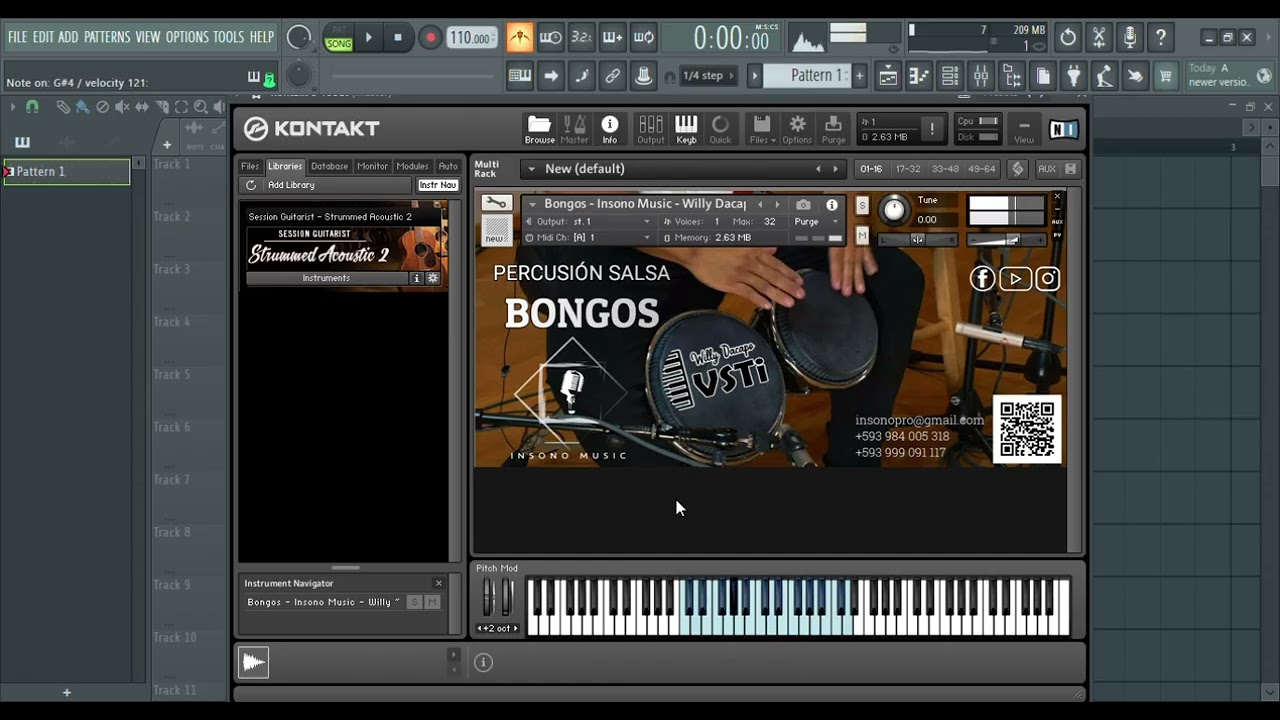
Task: Click the FL Studio microphone recording icon
Action: pyautogui.click(x=1130, y=38)
